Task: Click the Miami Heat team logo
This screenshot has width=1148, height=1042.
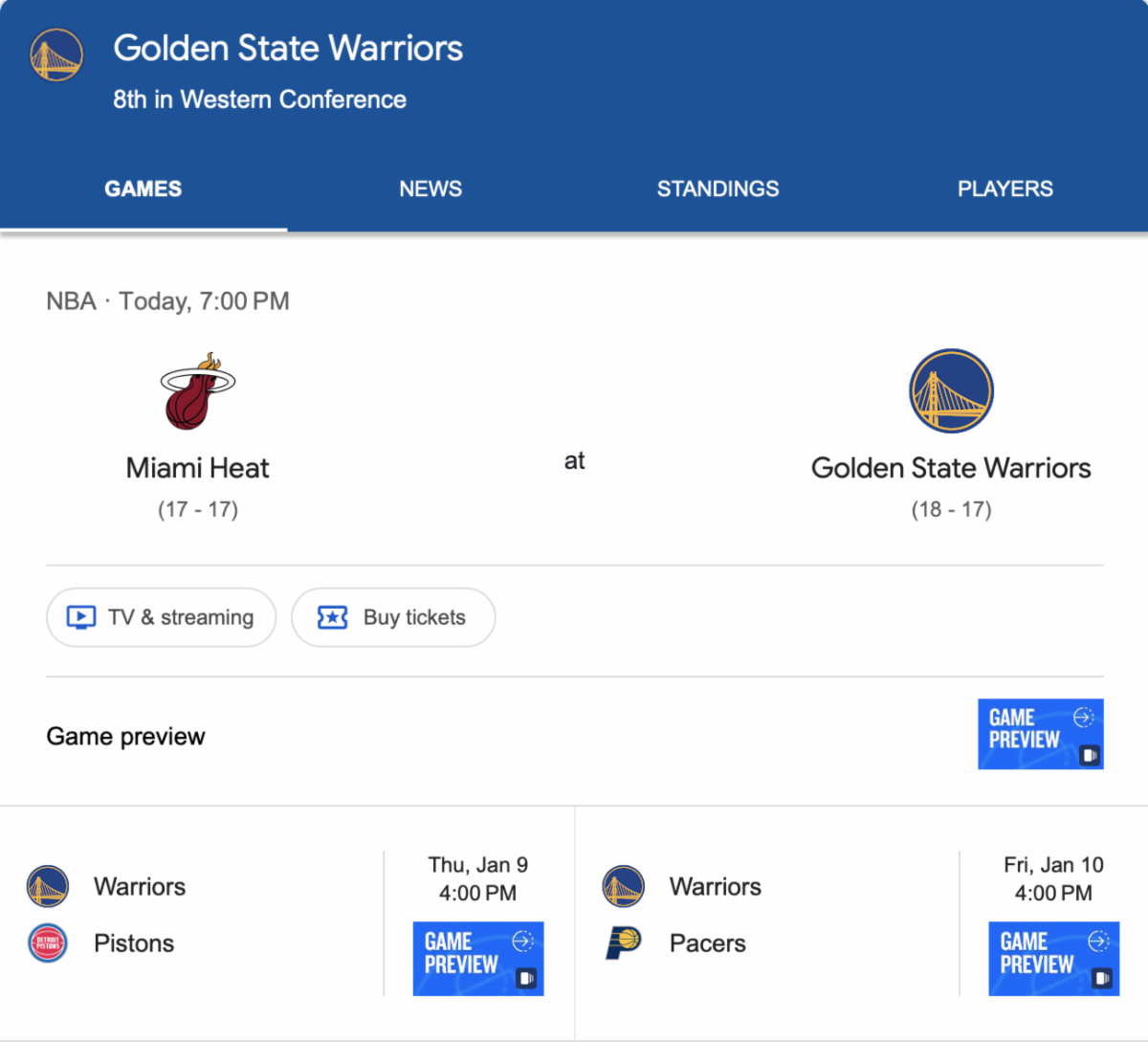Action: 198,391
